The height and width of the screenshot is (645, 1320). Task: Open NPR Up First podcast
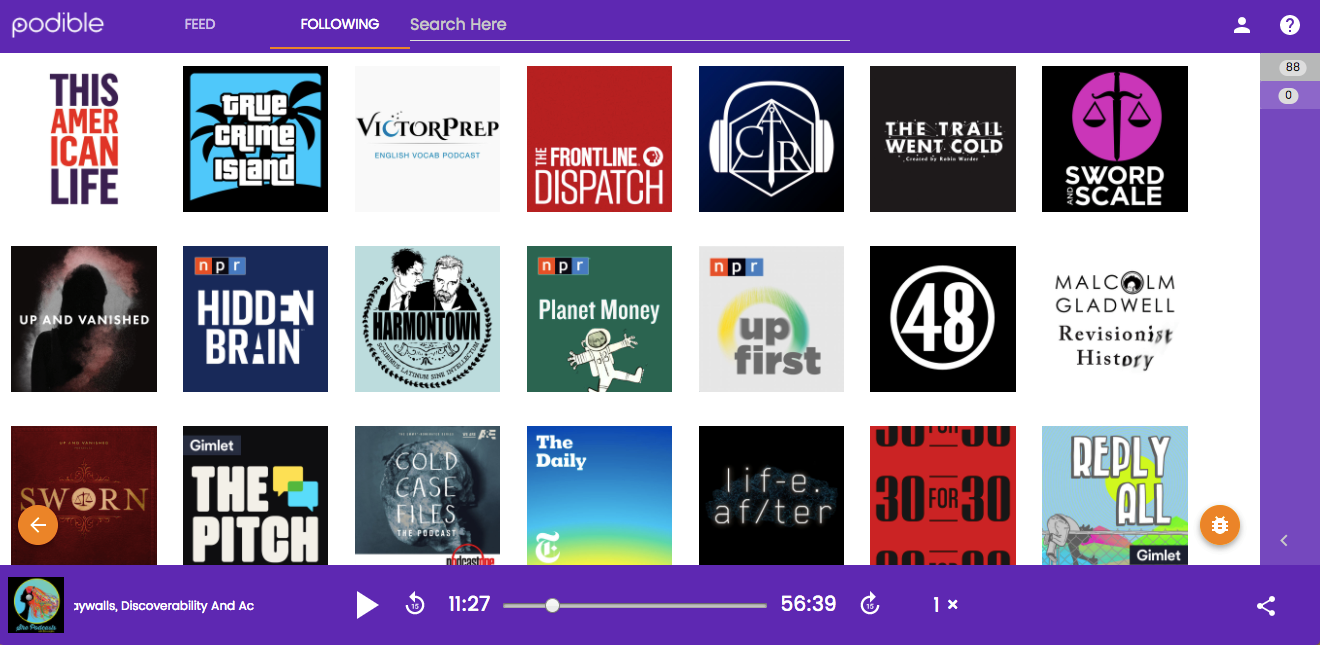pyautogui.click(x=771, y=319)
